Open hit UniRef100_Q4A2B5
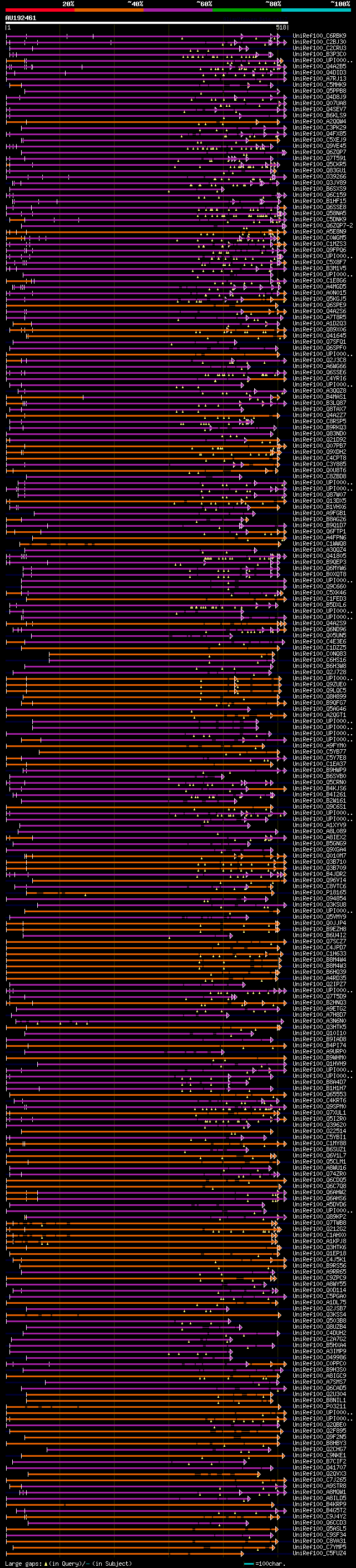 coord(319,66)
